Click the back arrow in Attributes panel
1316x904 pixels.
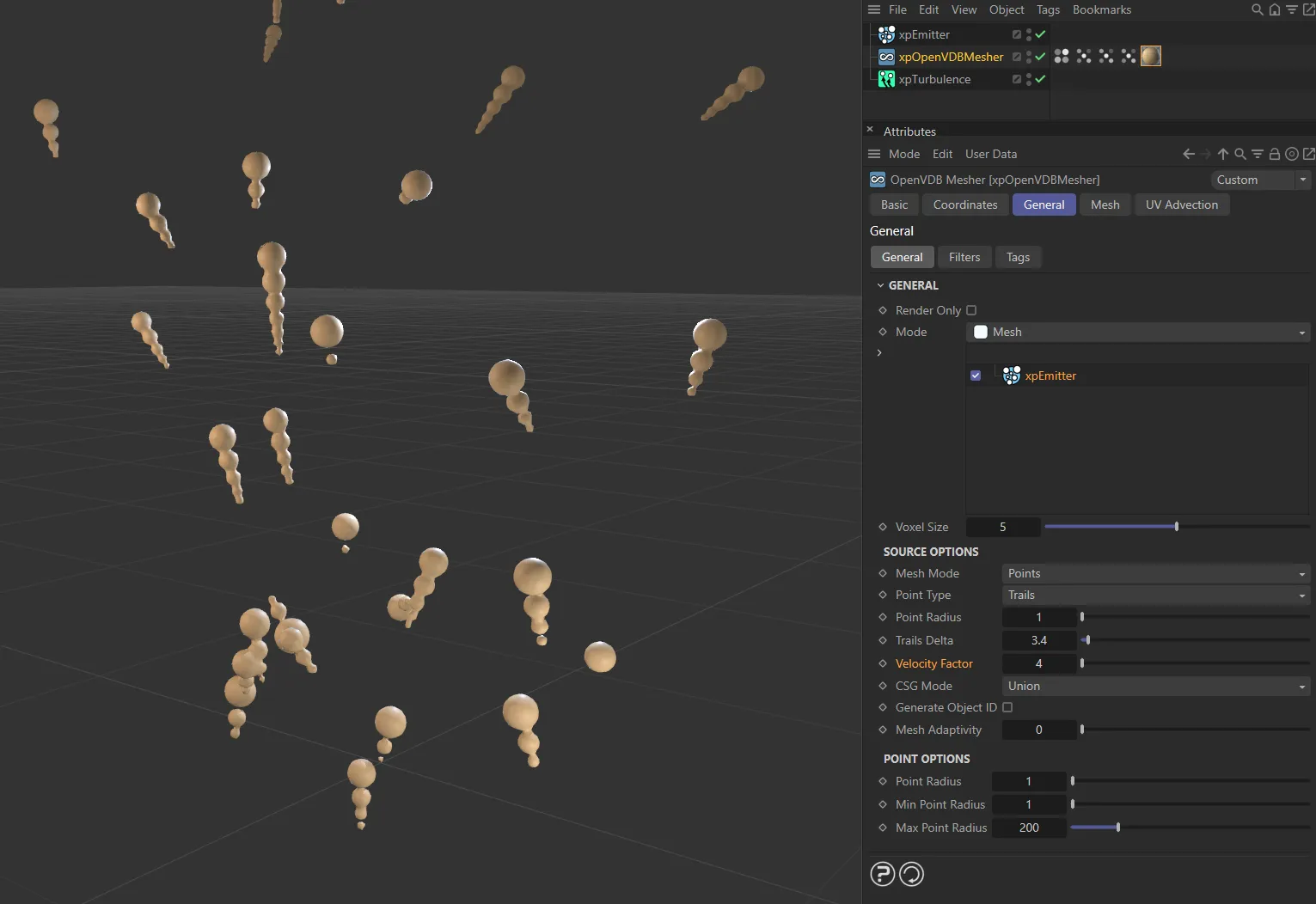tap(1189, 155)
